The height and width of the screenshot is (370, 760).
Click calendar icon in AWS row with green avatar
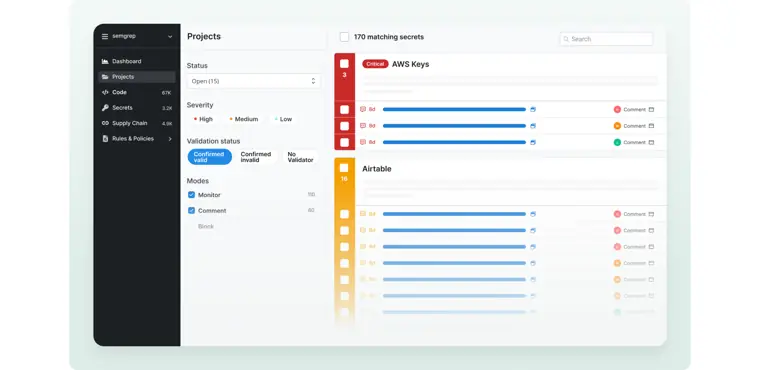[651, 142]
